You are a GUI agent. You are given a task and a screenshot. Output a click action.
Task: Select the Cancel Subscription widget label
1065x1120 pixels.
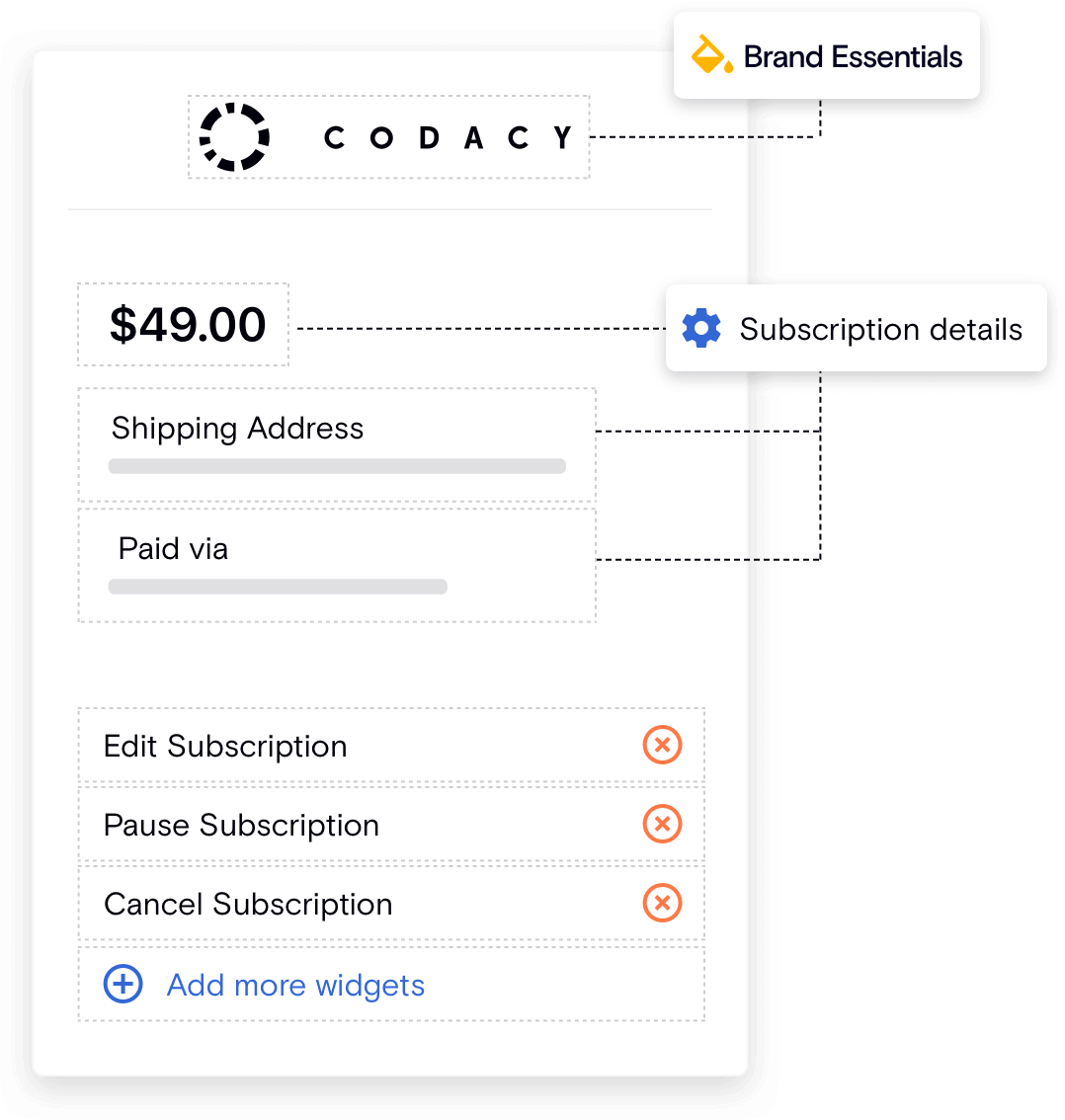point(248,904)
